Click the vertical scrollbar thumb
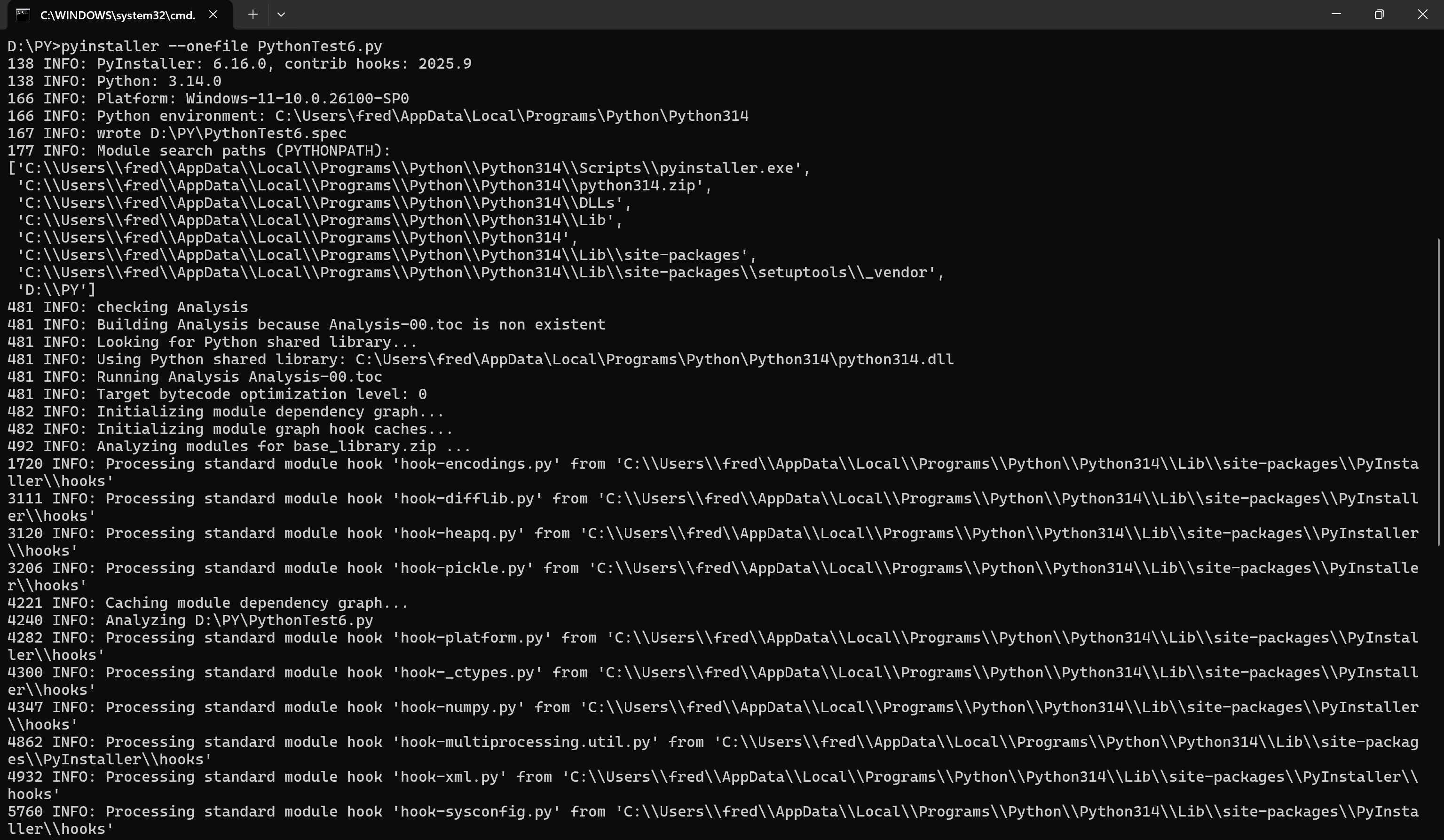 tap(1439, 392)
